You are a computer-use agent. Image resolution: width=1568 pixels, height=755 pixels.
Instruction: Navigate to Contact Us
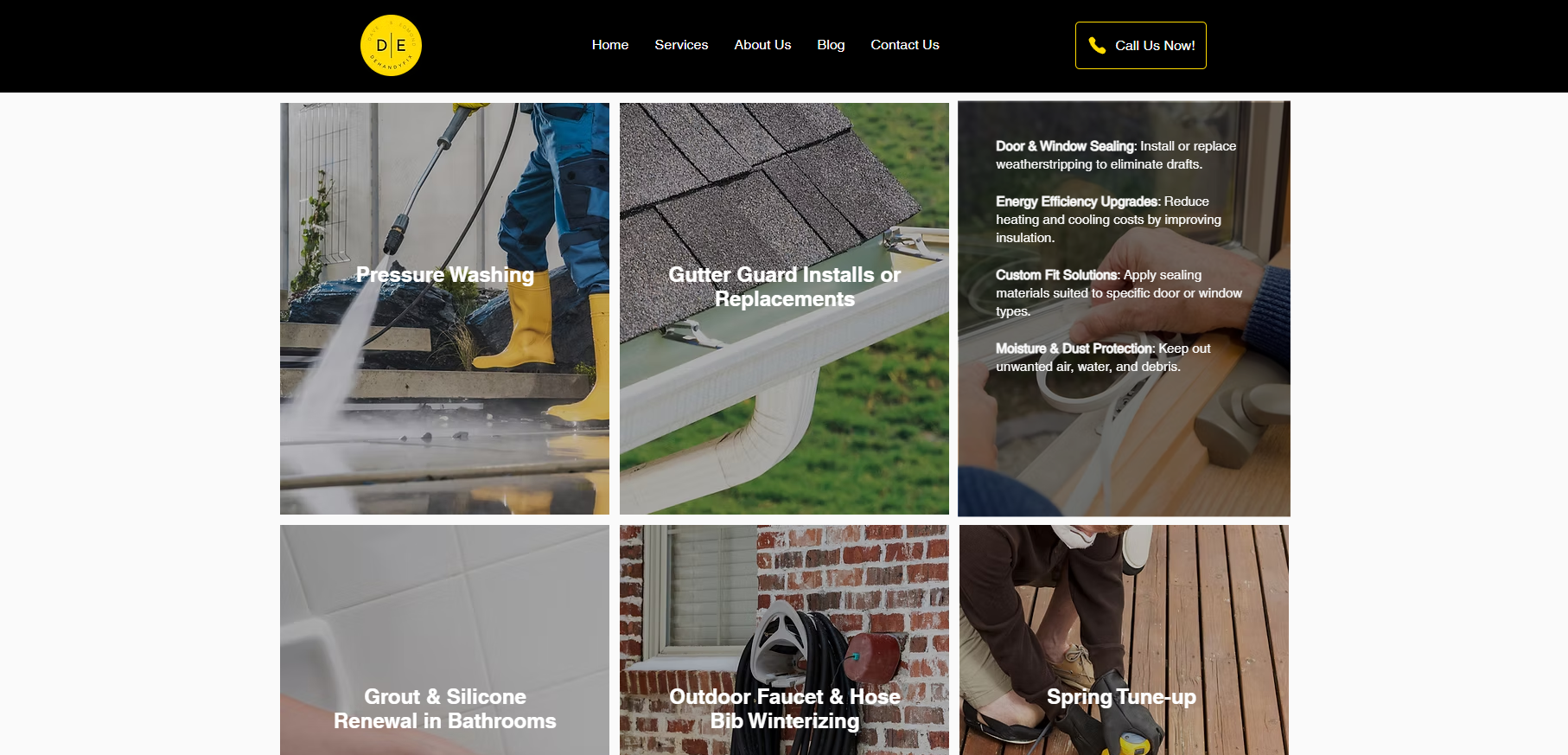tap(905, 45)
